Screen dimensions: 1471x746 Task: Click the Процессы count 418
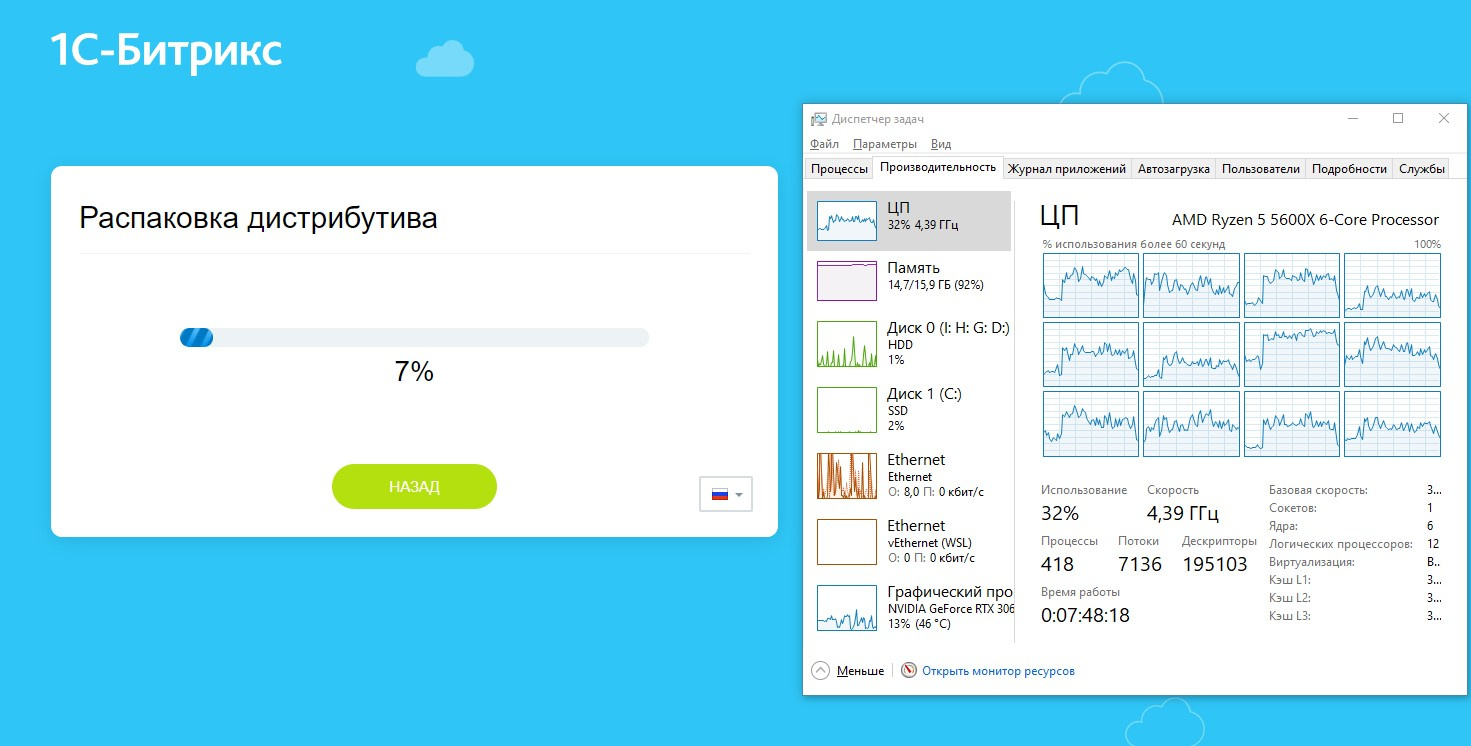(x=1057, y=564)
